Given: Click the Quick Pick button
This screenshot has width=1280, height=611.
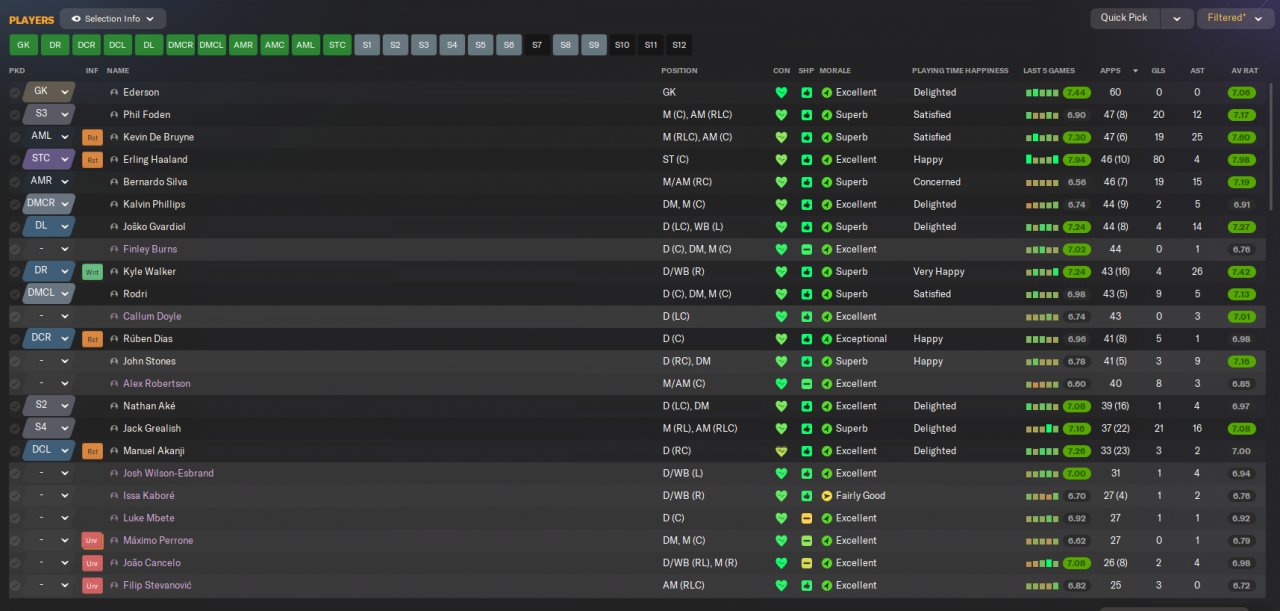Looking at the screenshot, I should coord(1125,18).
